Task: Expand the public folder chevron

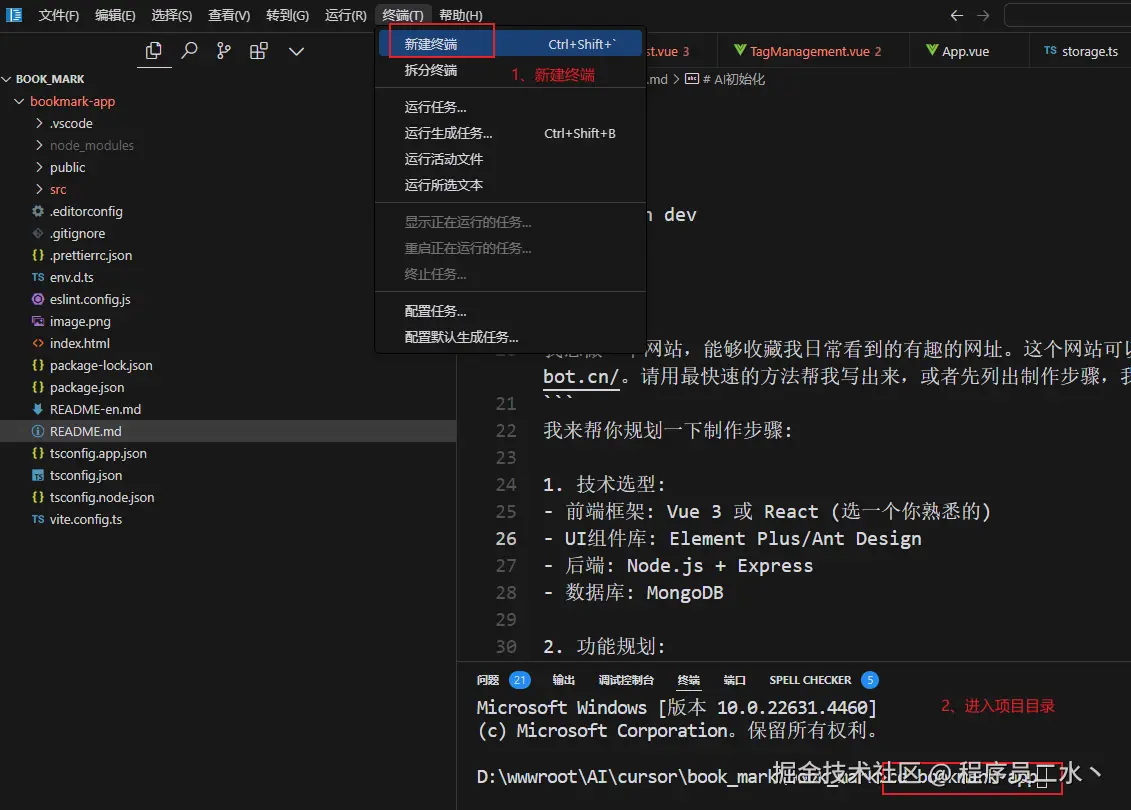Action: pos(39,167)
